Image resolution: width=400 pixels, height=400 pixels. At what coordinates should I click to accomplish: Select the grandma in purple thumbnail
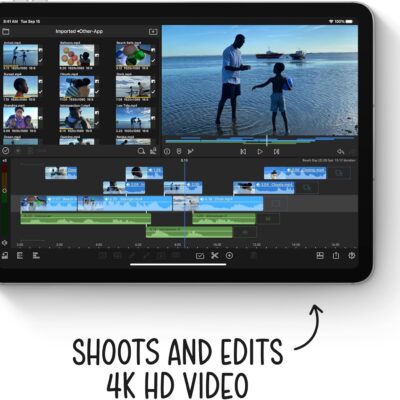coord(20,118)
